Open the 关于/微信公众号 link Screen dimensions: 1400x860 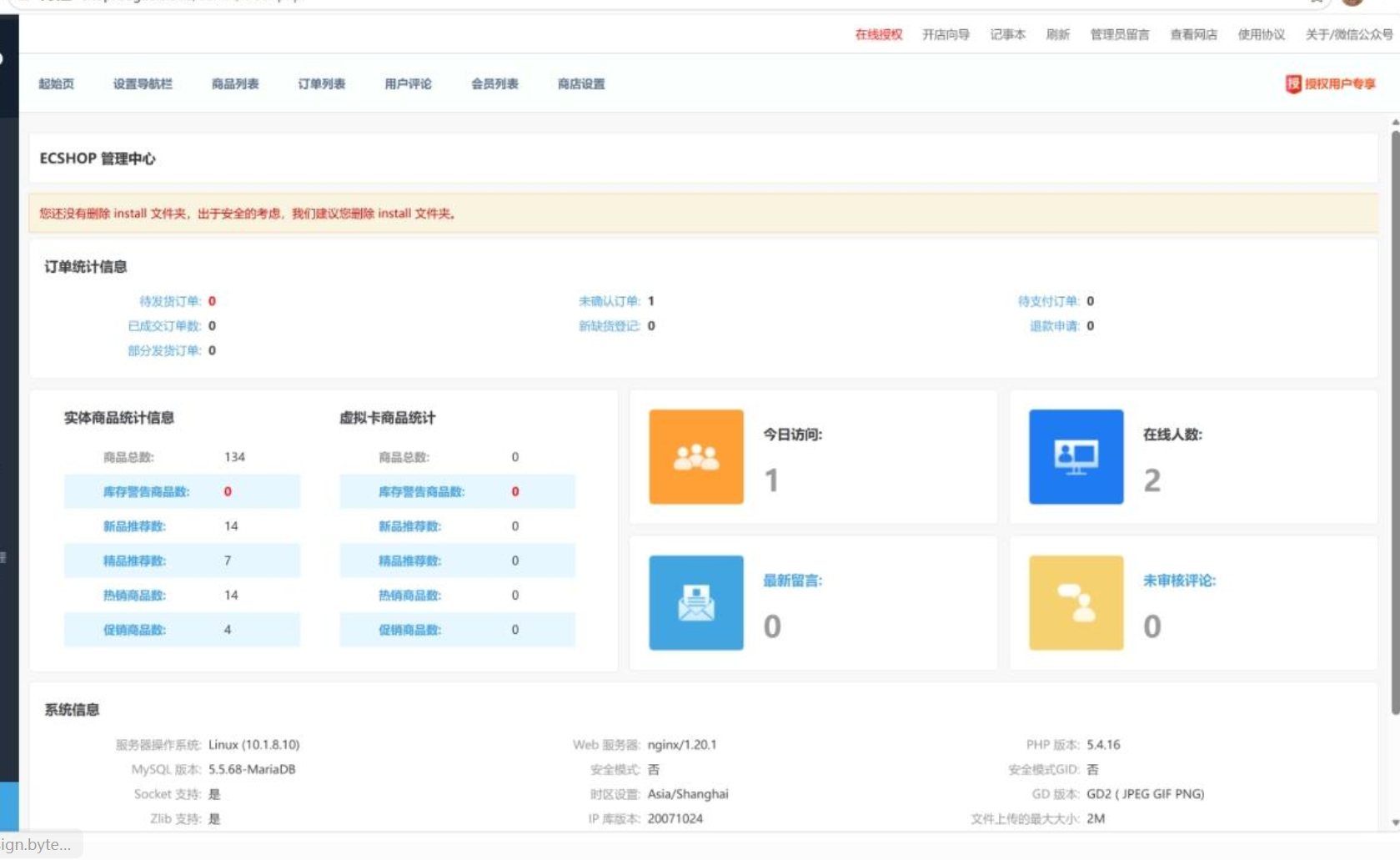click(1349, 34)
